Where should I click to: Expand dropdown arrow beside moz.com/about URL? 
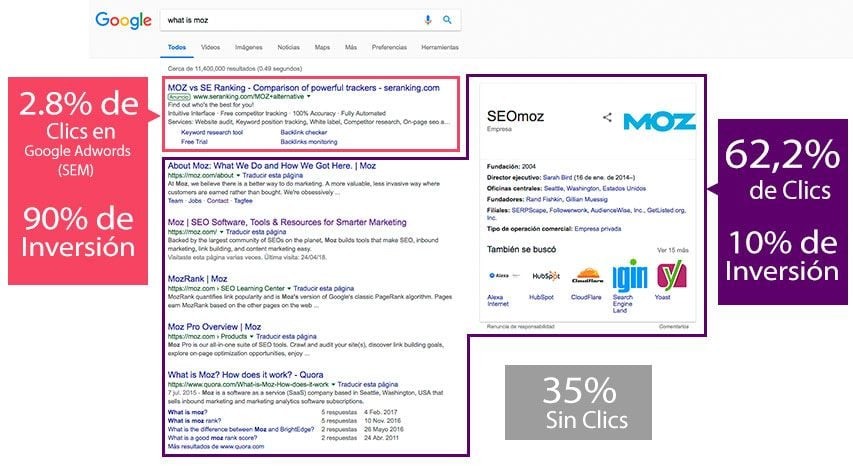click(237, 175)
